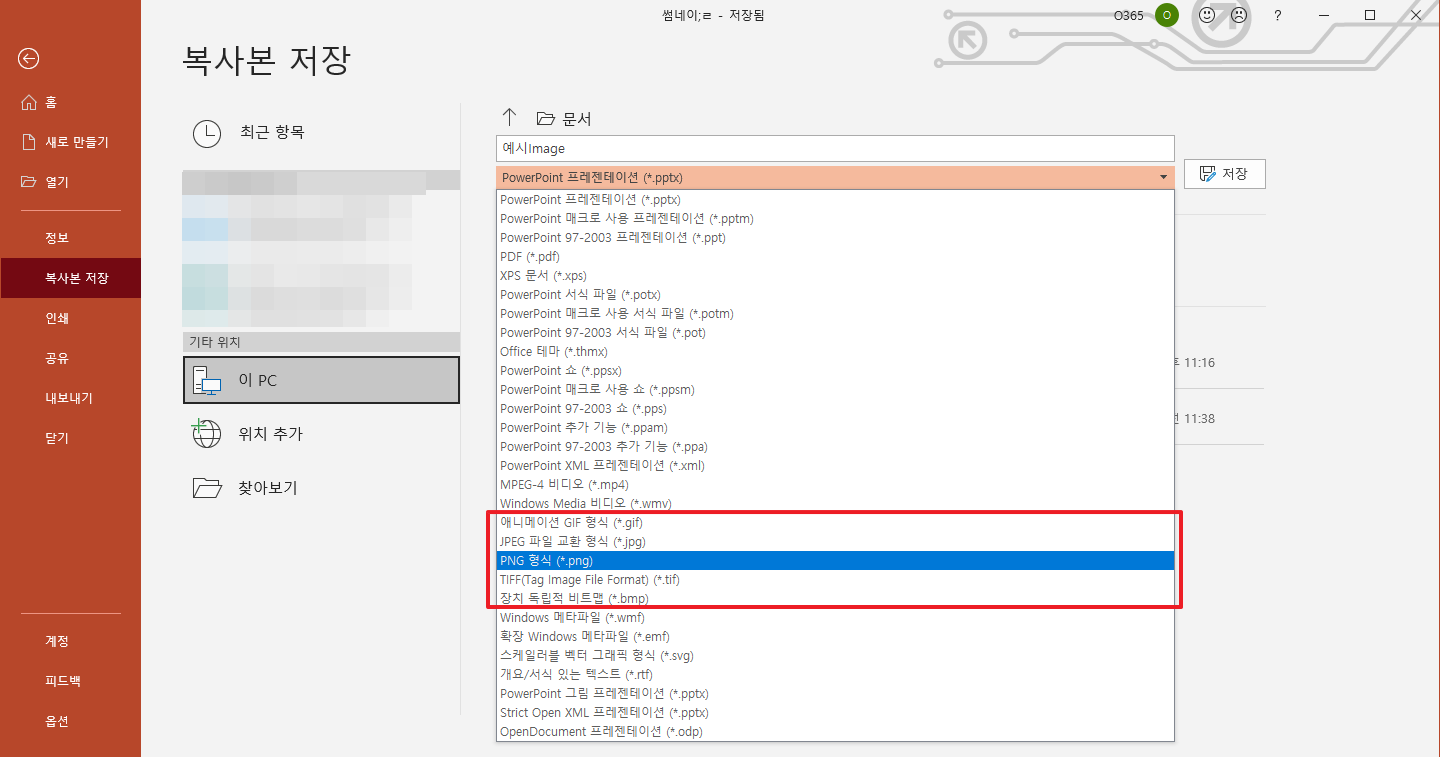Select PDF (*.pdf) format

(x=835, y=257)
